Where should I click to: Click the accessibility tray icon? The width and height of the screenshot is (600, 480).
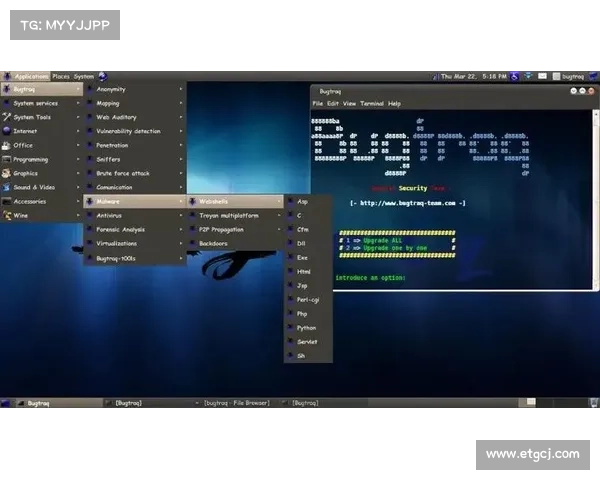pyautogui.click(x=515, y=77)
